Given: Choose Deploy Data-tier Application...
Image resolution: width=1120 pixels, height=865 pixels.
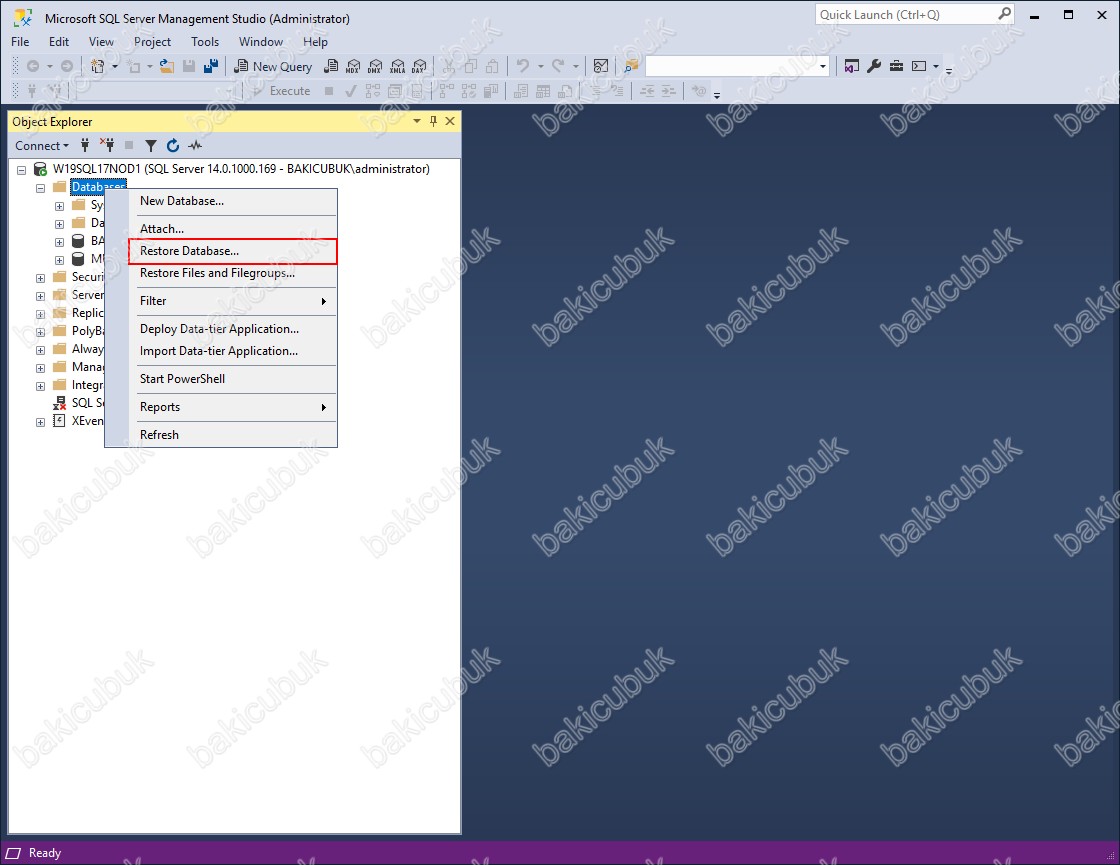Looking at the screenshot, I should [232, 329].
